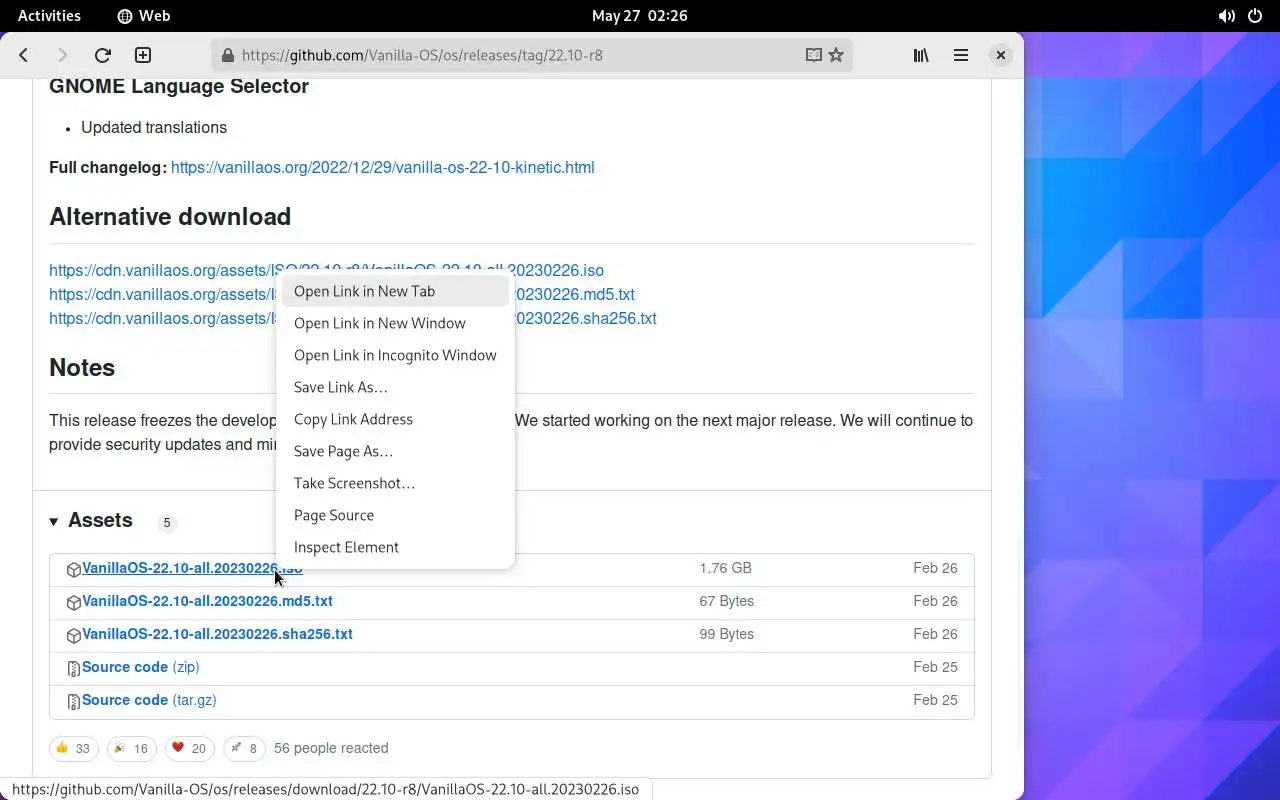Image resolution: width=1280 pixels, height=800 pixels.
Task: Reload the current page
Action: tap(102, 55)
